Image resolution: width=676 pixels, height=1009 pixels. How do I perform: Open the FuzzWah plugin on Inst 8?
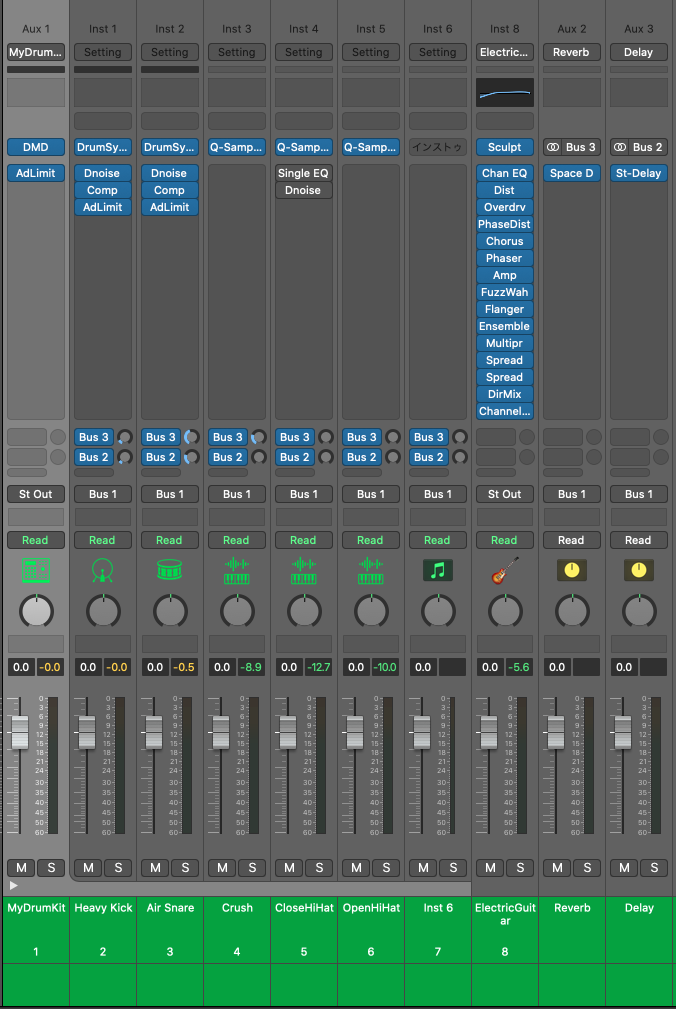[505, 292]
